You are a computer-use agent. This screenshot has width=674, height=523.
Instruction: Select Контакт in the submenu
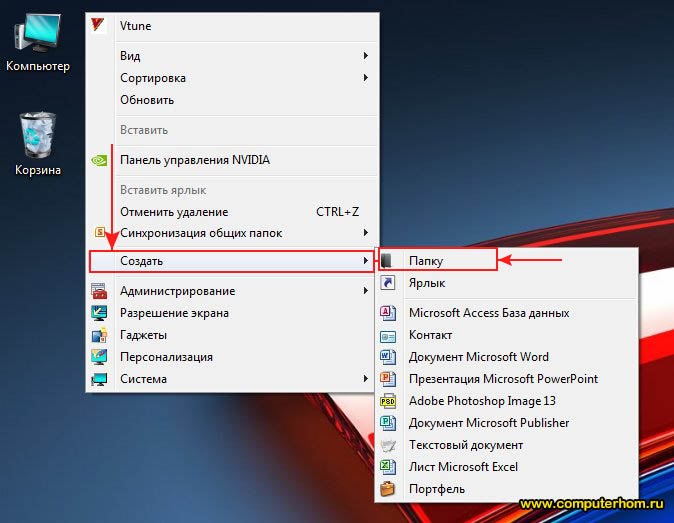tap(506, 335)
